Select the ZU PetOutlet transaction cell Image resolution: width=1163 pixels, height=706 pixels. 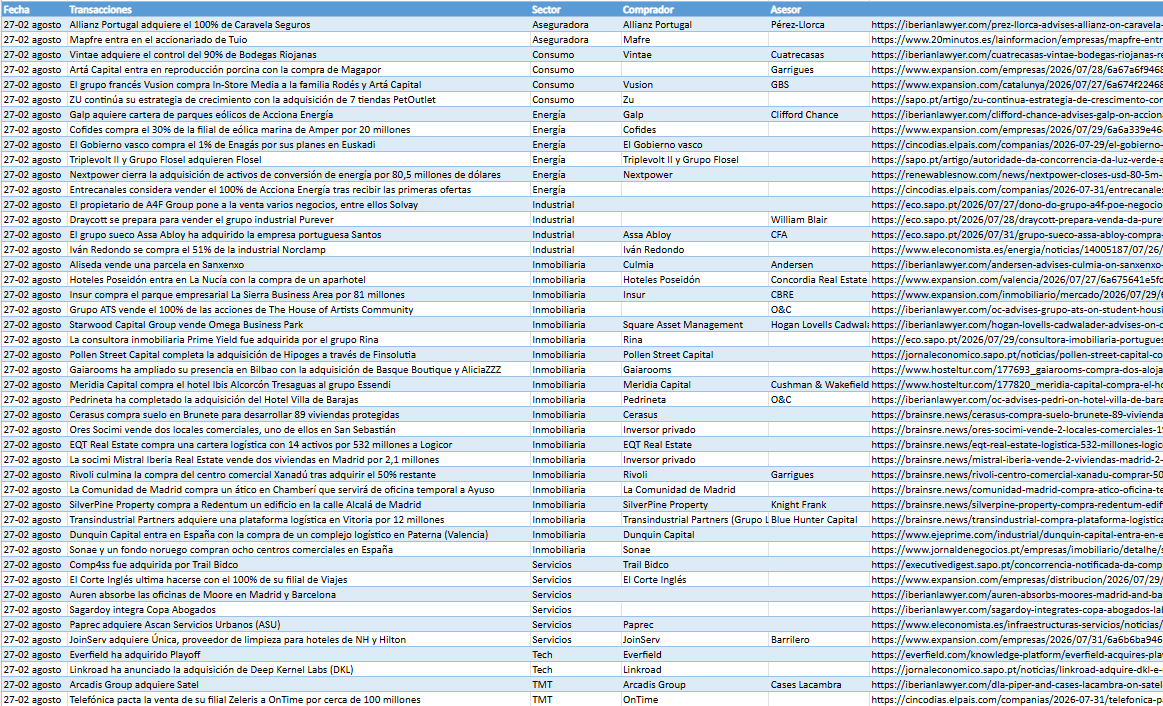point(298,99)
